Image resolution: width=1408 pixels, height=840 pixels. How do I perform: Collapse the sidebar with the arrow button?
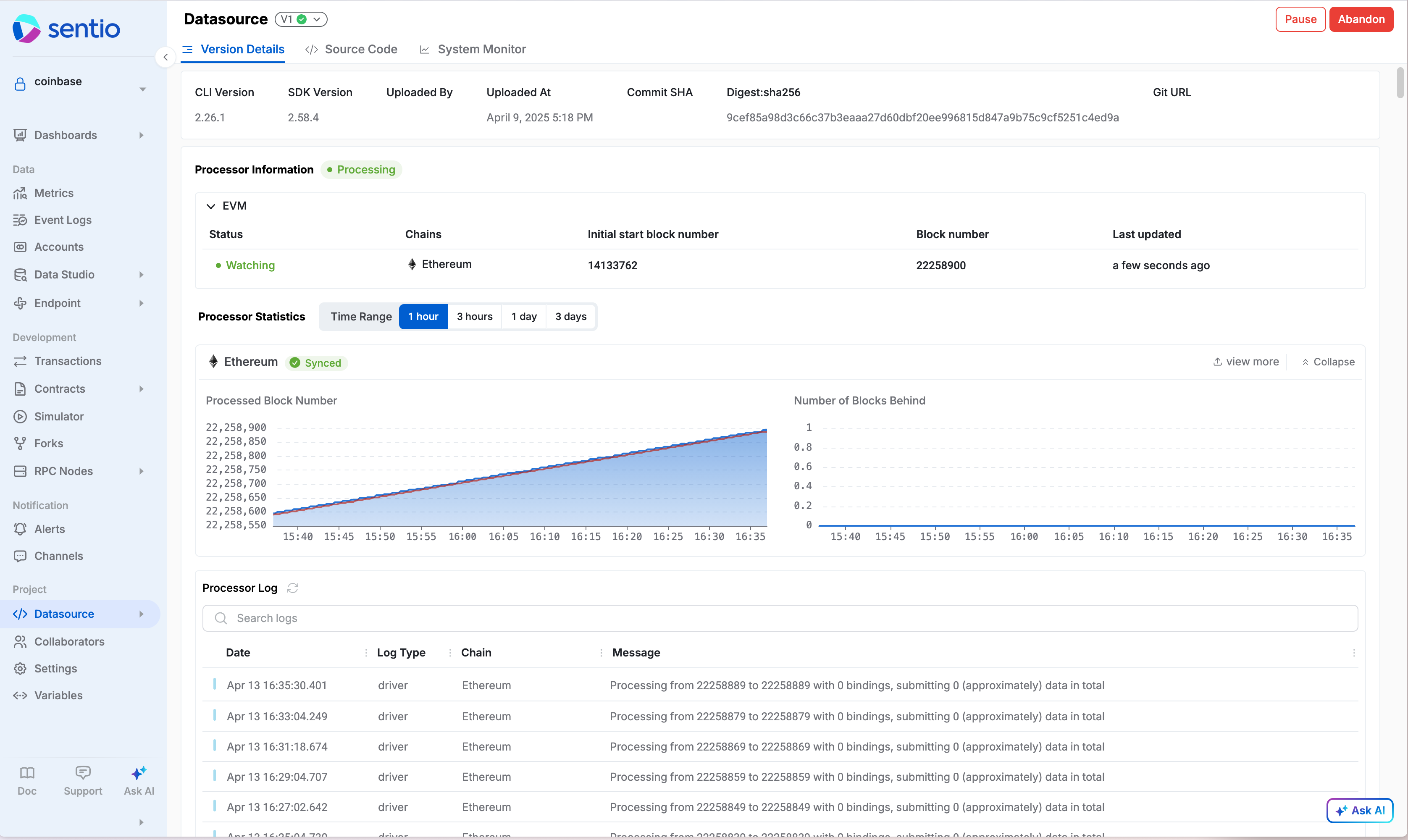click(165, 57)
